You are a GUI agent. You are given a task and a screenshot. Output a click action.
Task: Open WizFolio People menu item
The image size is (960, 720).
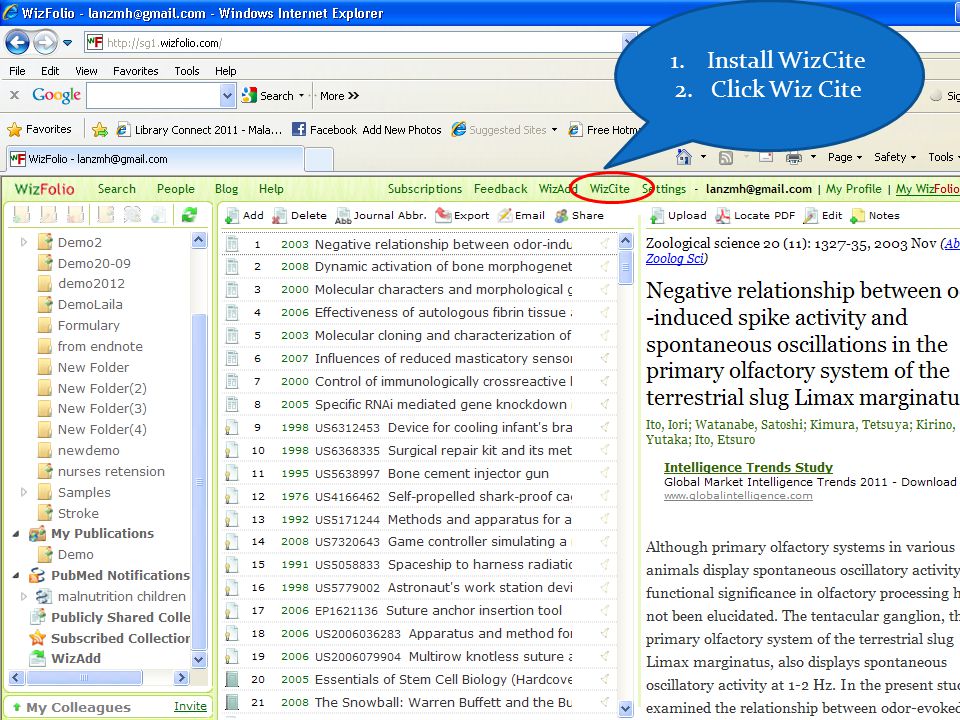(176, 189)
